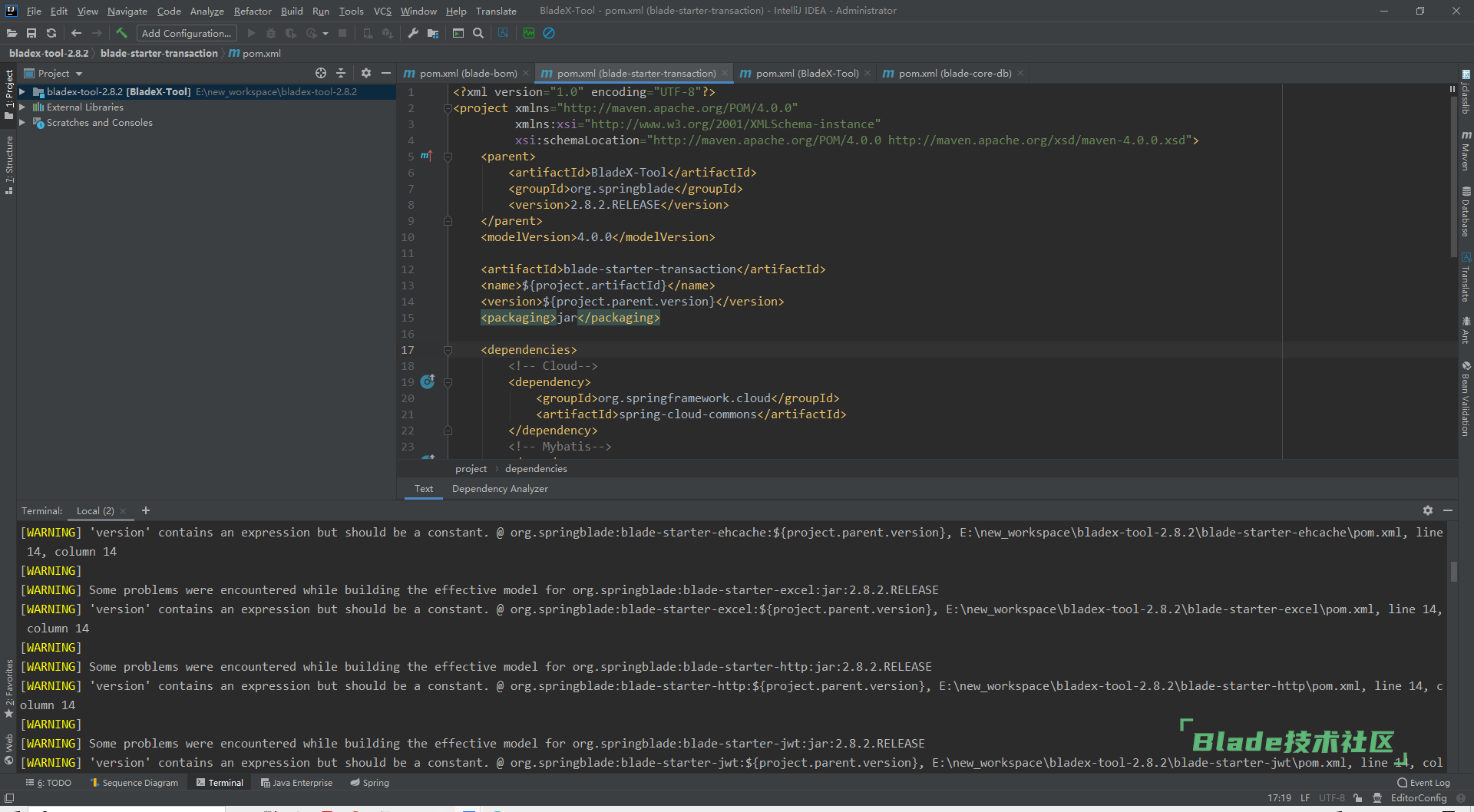The width and height of the screenshot is (1474, 812).
Task: Open the VCS menu
Action: coord(382,11)
